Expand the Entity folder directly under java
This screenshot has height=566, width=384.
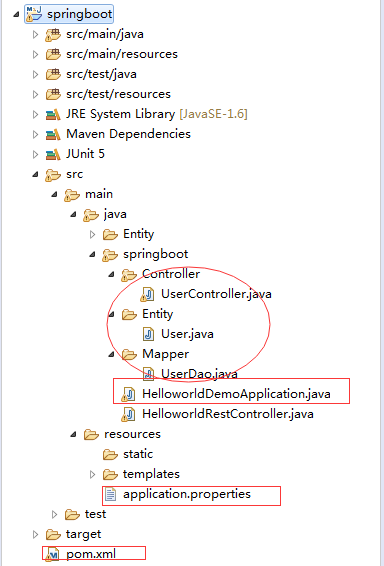92,234
